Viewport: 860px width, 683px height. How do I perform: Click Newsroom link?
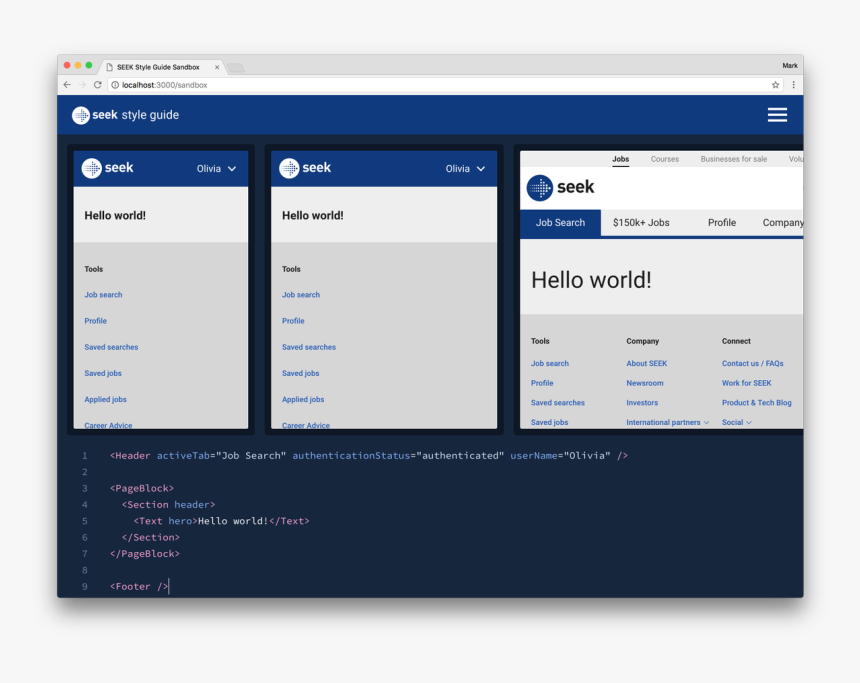point(644,383)
